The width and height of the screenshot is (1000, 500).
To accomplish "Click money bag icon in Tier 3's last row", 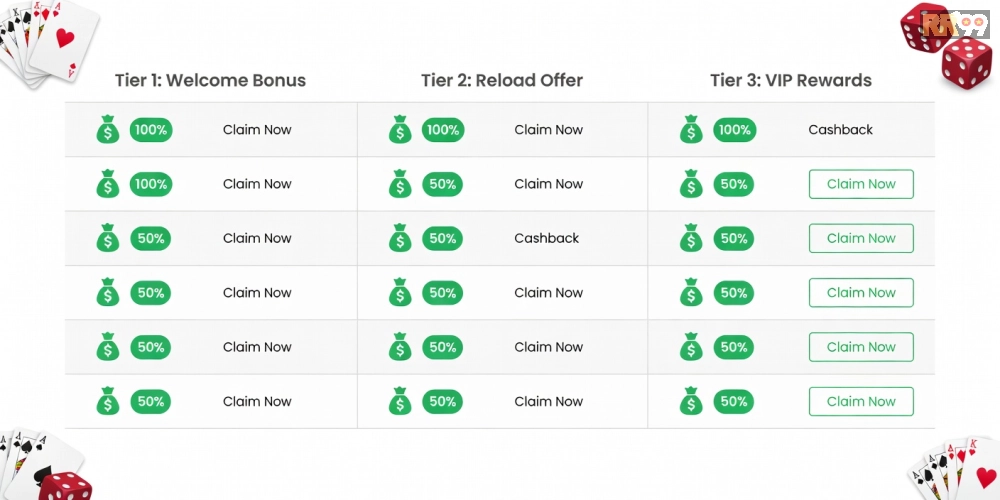I will [691, 402].
